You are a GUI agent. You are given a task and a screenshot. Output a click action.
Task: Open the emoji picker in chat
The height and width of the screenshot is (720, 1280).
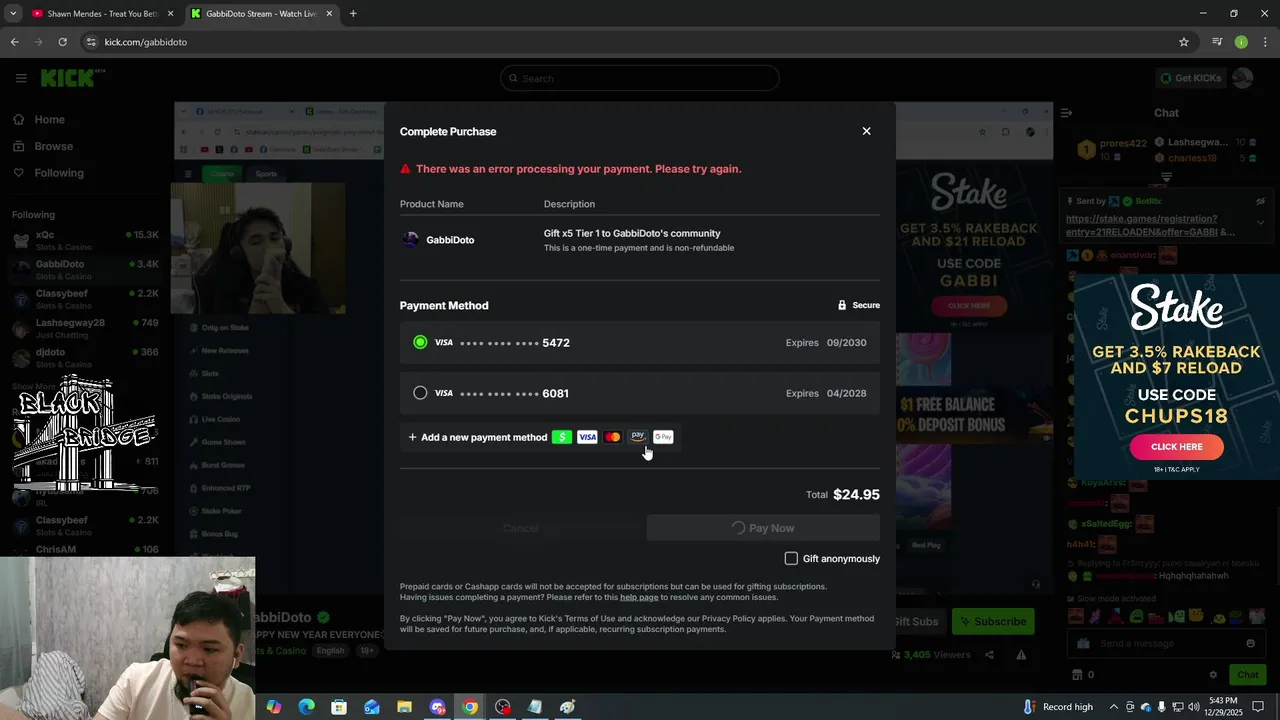(x=1250, y=643)
